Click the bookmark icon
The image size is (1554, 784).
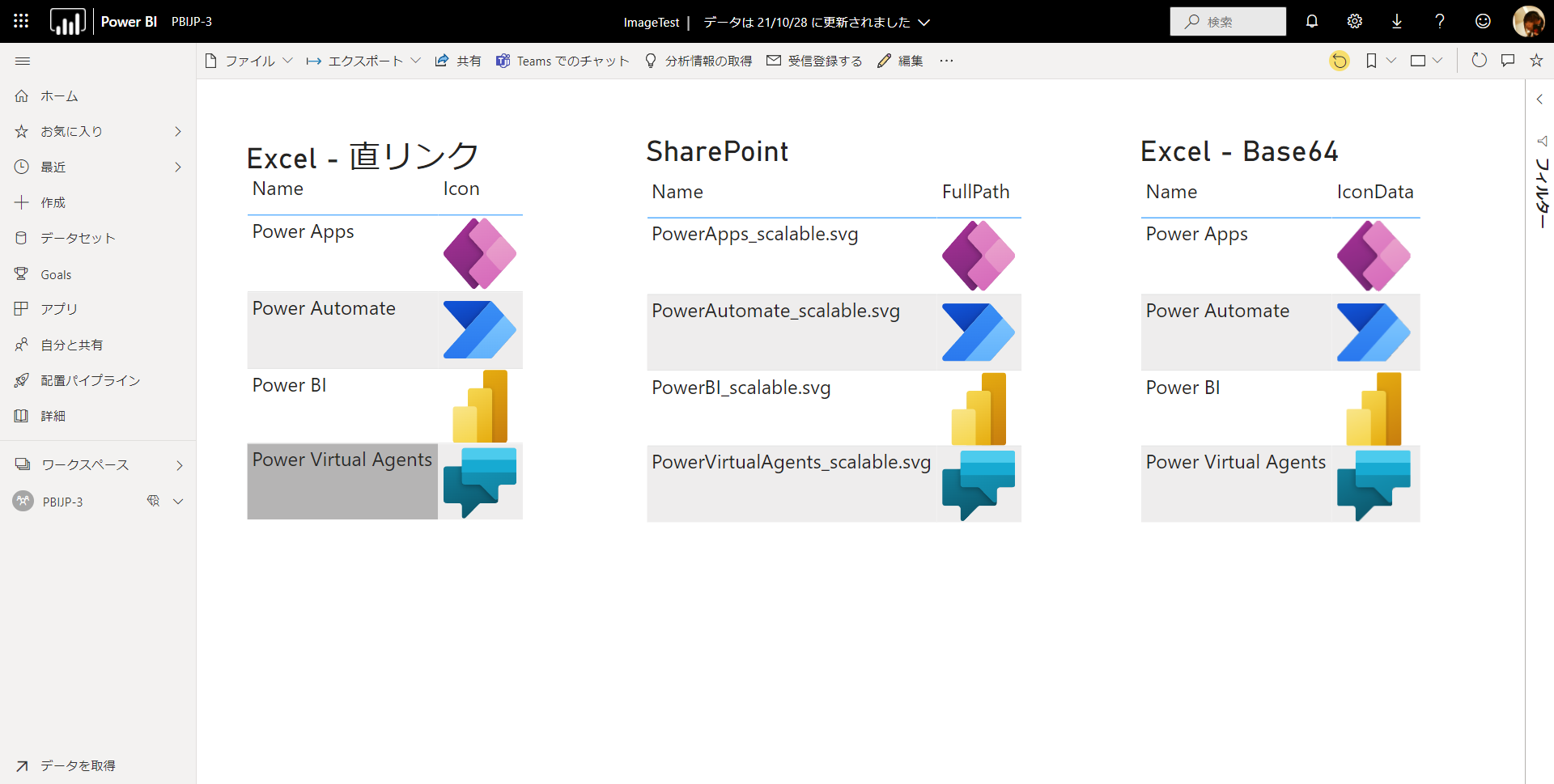[1371, 61]
